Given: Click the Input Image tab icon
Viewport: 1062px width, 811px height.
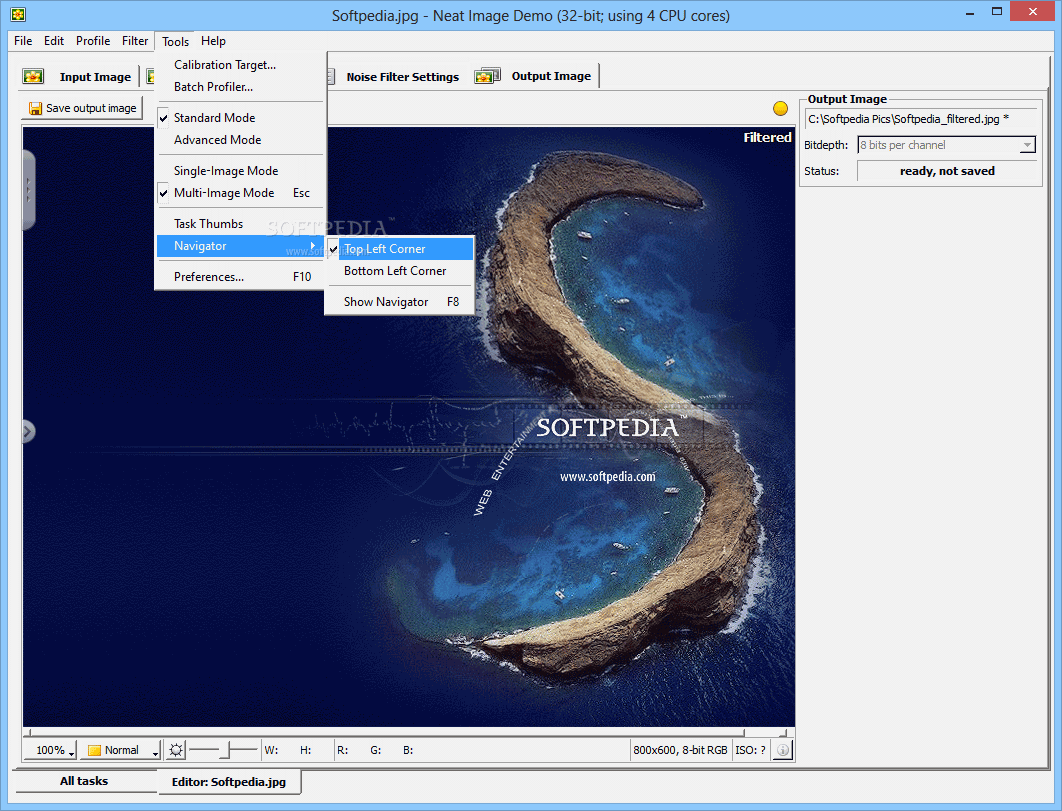Looking at the screenshot, I should tap(33, 76).
